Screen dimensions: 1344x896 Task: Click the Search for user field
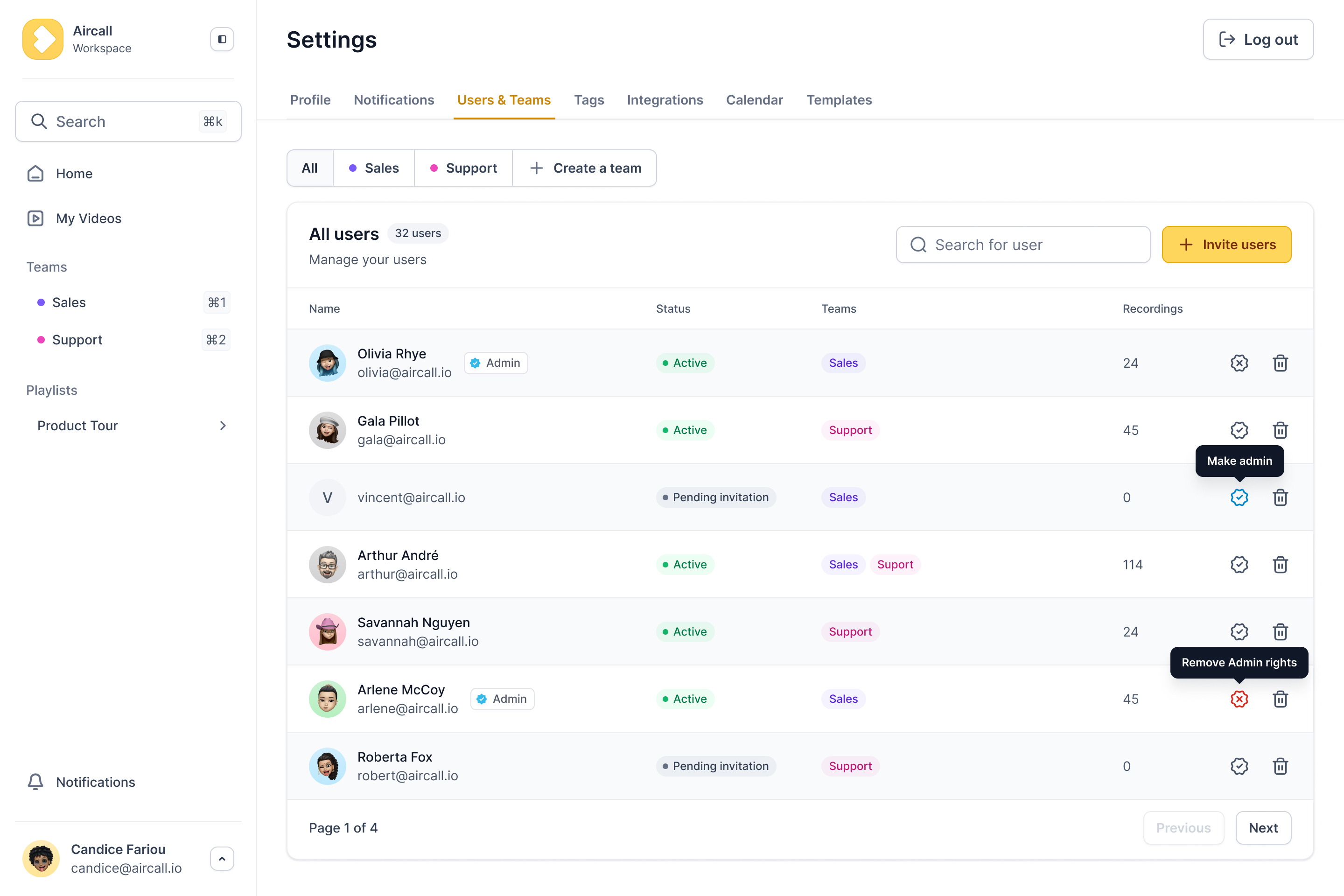point(1022,244)
